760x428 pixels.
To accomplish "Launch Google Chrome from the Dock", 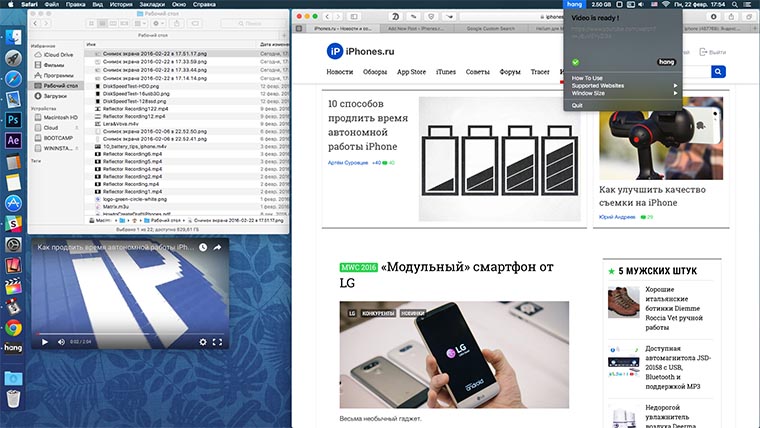I will coord(13,328).
